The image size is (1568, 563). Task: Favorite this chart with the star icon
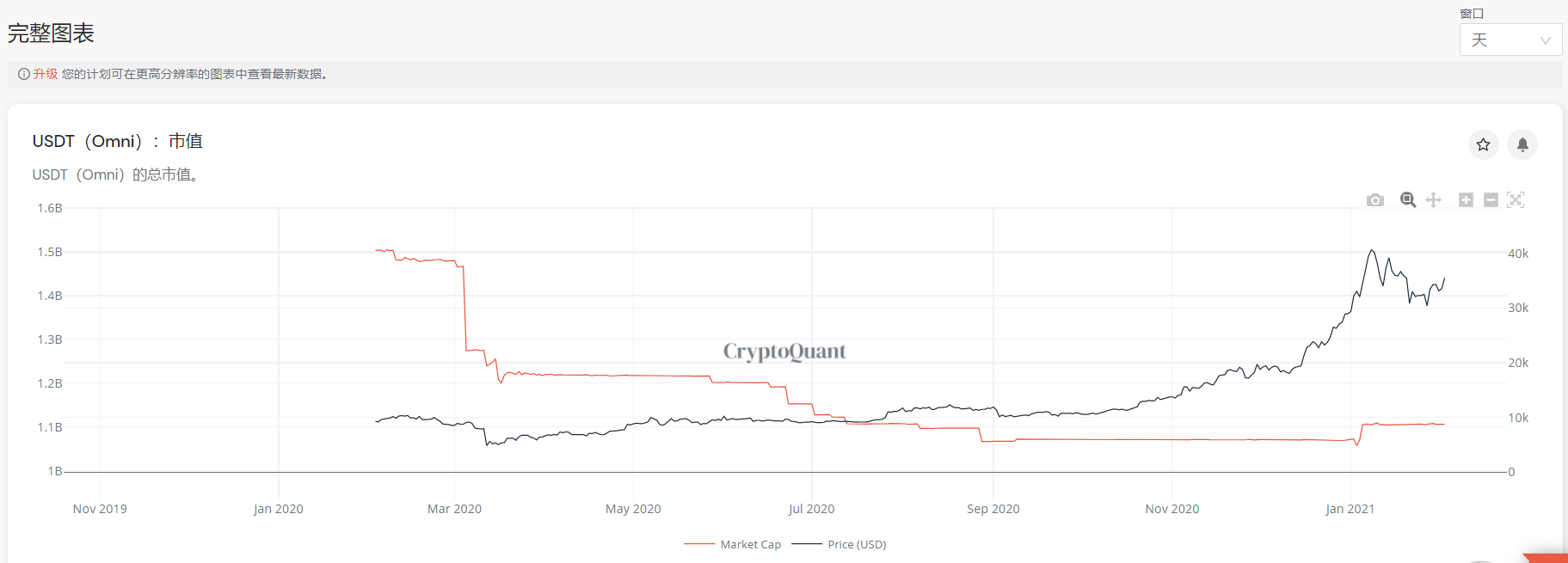(1483, 144)
